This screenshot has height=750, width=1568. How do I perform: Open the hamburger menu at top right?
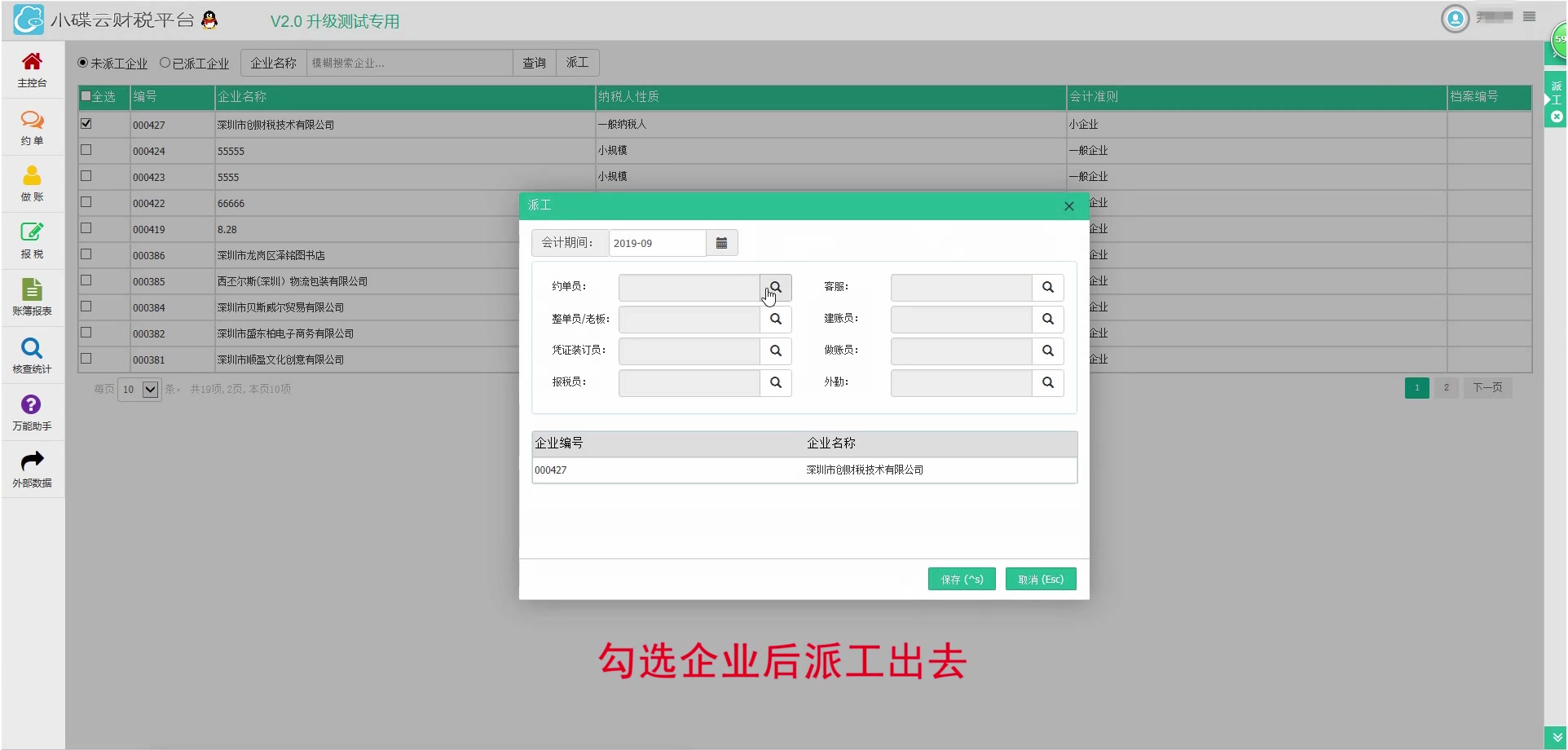tap(1529, 16)
